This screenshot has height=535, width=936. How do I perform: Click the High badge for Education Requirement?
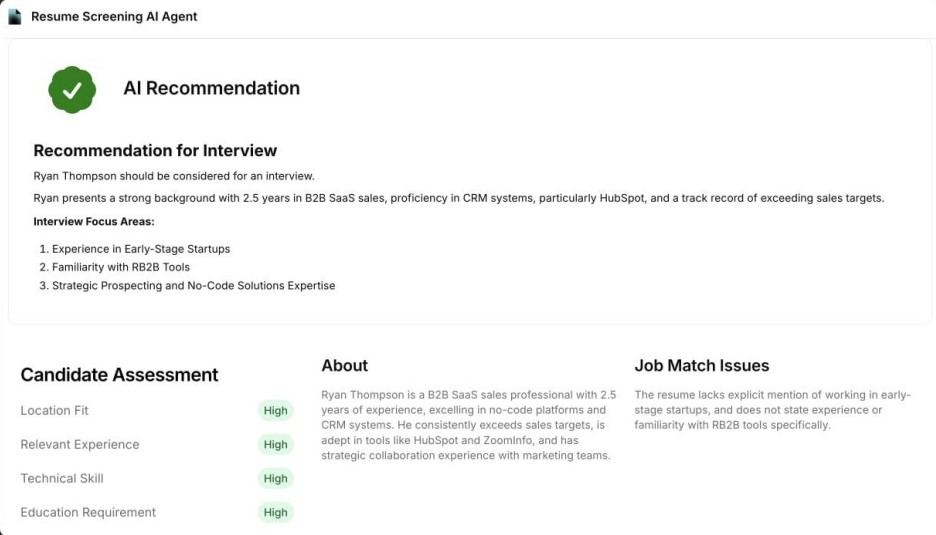click(x=275, y=513)
